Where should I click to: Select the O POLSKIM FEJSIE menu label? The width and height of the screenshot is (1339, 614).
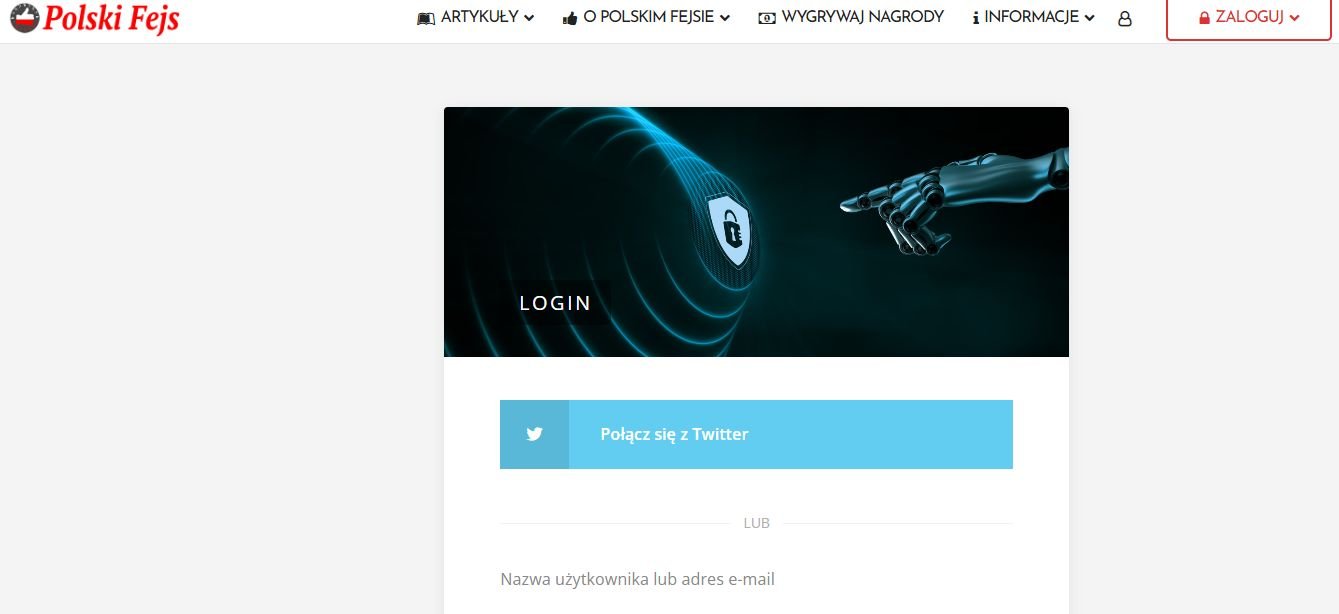[x=649, y=17]
